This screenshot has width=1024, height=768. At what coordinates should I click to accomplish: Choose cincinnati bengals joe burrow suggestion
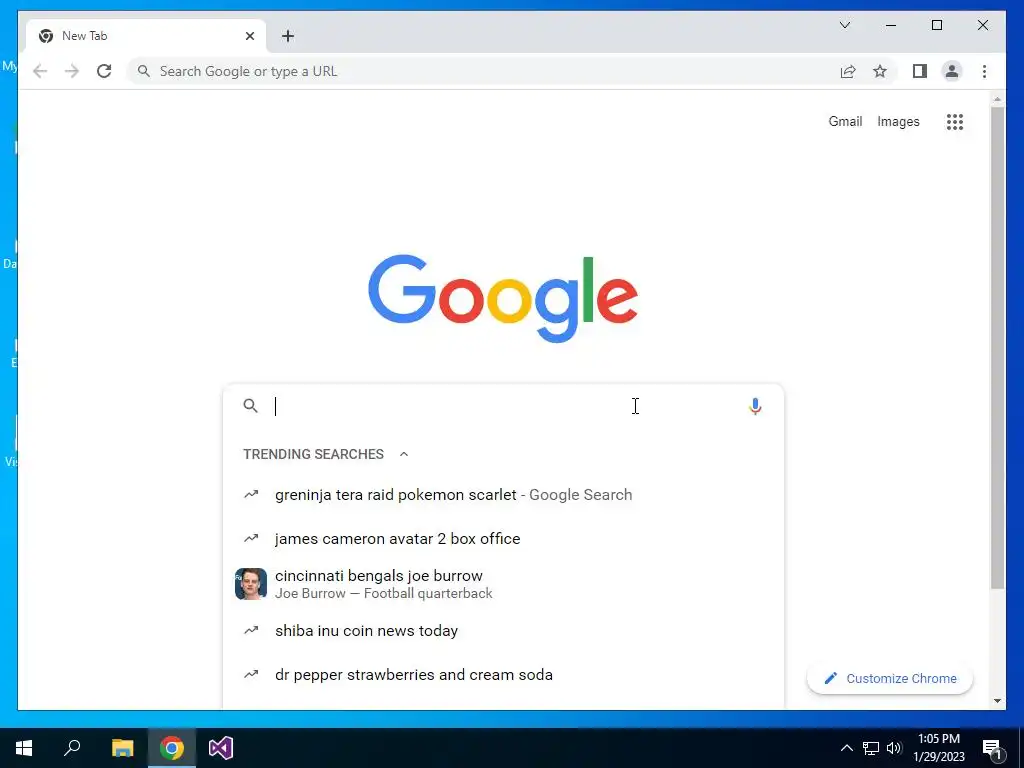pyautogui.click(x=503, y=584)
